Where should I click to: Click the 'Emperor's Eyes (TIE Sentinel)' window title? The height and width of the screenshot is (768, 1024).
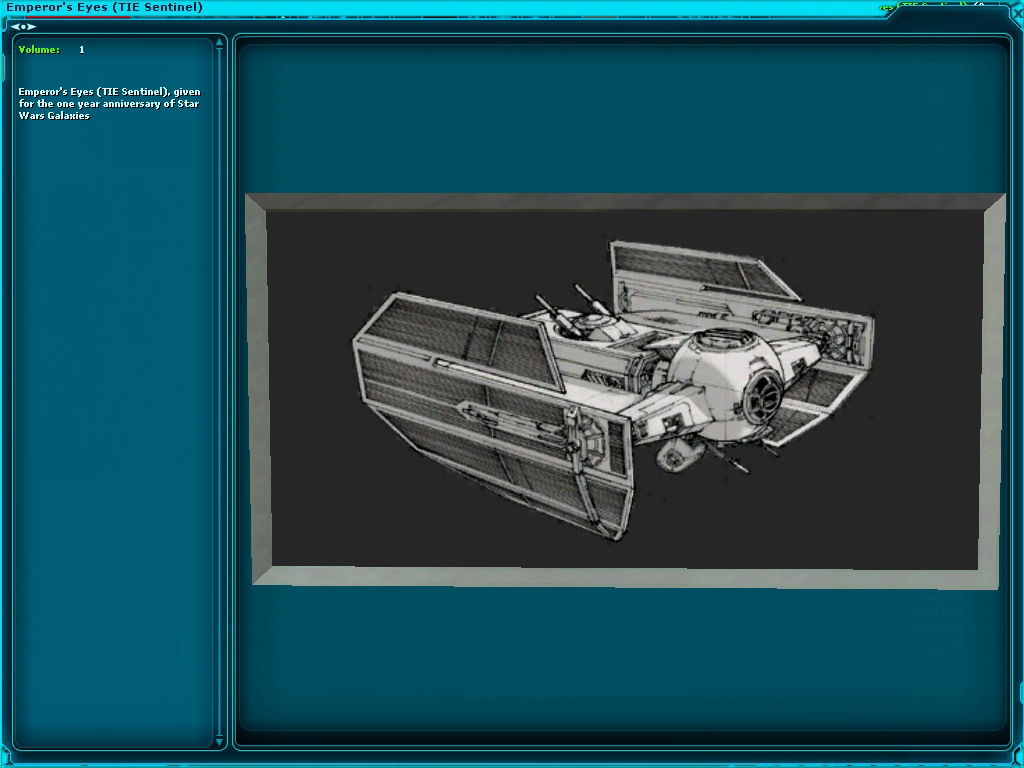click(x=104, y=7)
